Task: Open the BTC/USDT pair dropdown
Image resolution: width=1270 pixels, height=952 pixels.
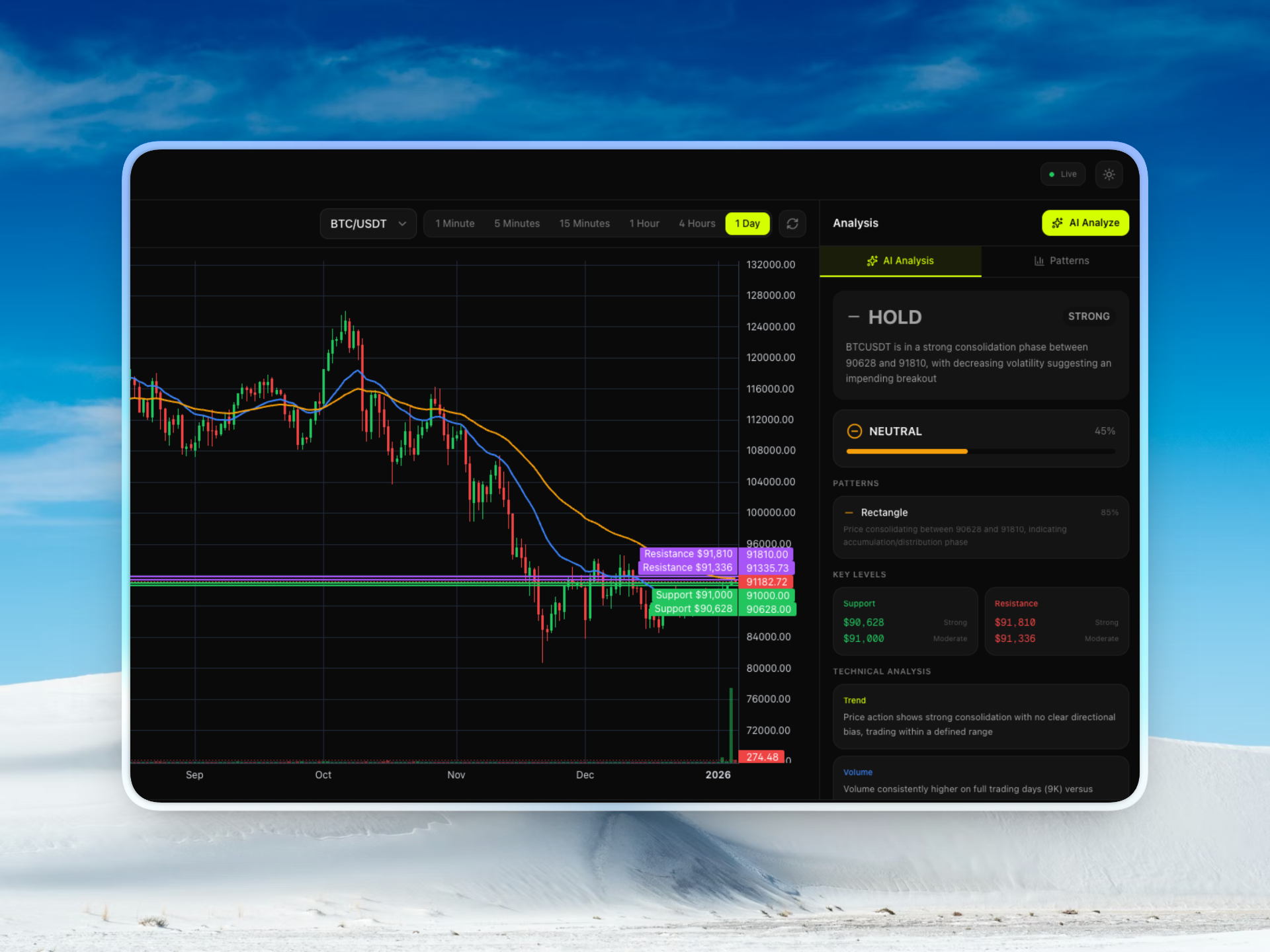Action: click(368, 223)
